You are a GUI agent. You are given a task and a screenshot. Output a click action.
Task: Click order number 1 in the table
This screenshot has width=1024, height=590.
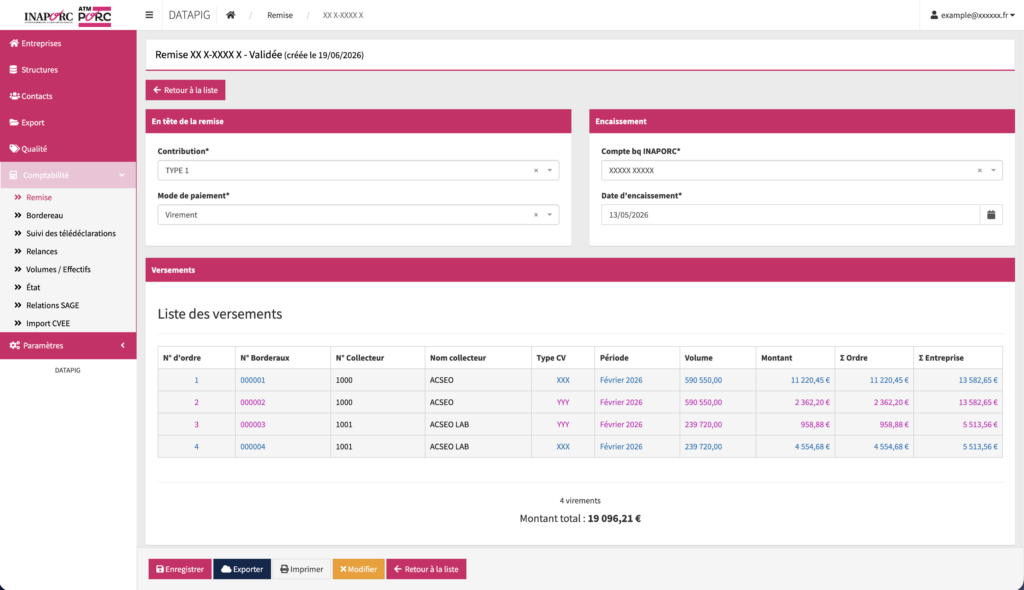point(196,380)
